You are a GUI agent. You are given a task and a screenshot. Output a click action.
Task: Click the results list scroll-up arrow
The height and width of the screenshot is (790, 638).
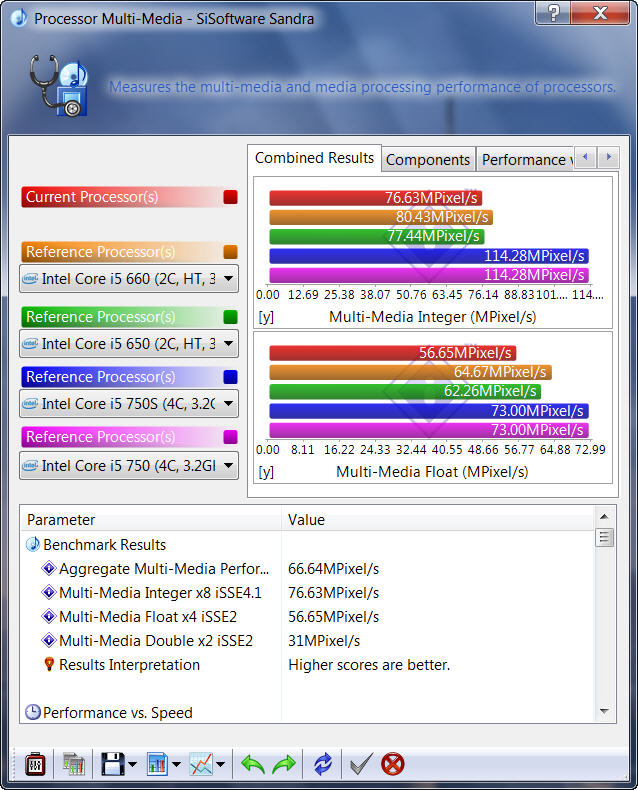pos(604,516)
